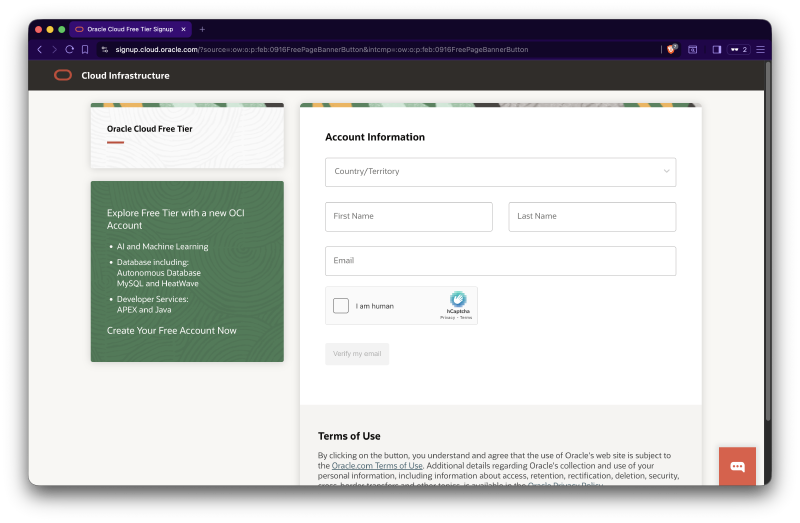Click the Account Information heading
The image size is (800, 523).
pos(375,137)
